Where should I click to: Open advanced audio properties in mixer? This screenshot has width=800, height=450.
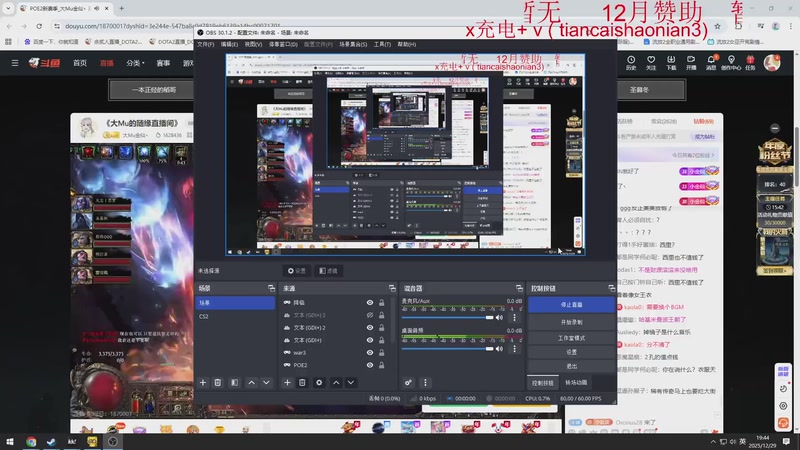pos(408,383)
